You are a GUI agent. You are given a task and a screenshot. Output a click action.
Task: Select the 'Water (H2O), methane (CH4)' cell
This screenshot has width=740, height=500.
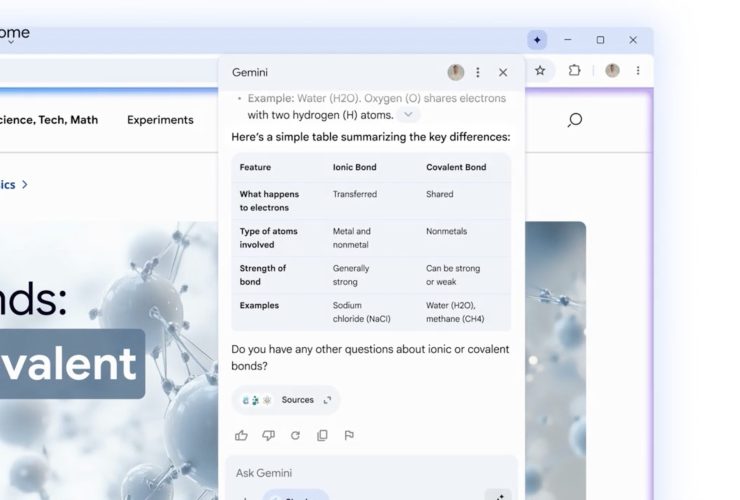(455, 312)
